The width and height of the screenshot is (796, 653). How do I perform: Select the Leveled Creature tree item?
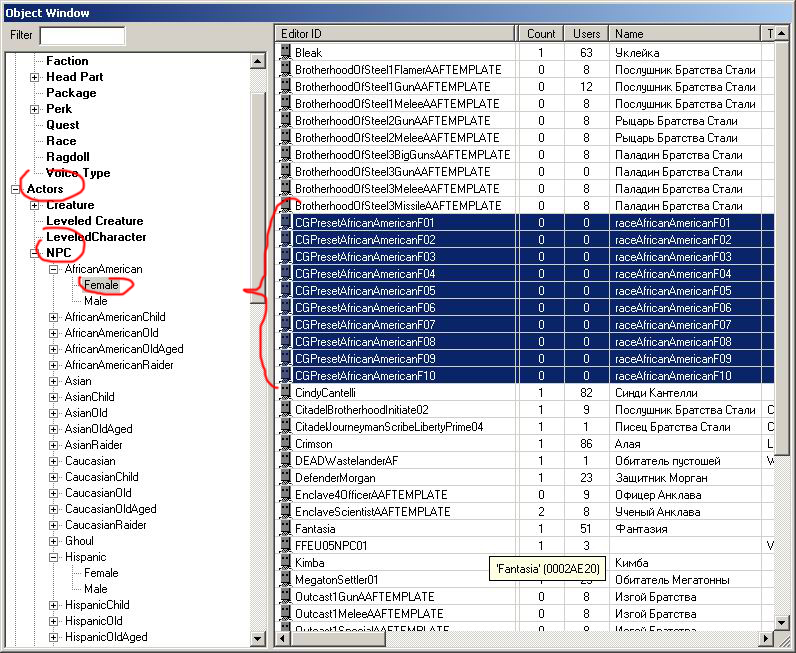tap(94, 221)
